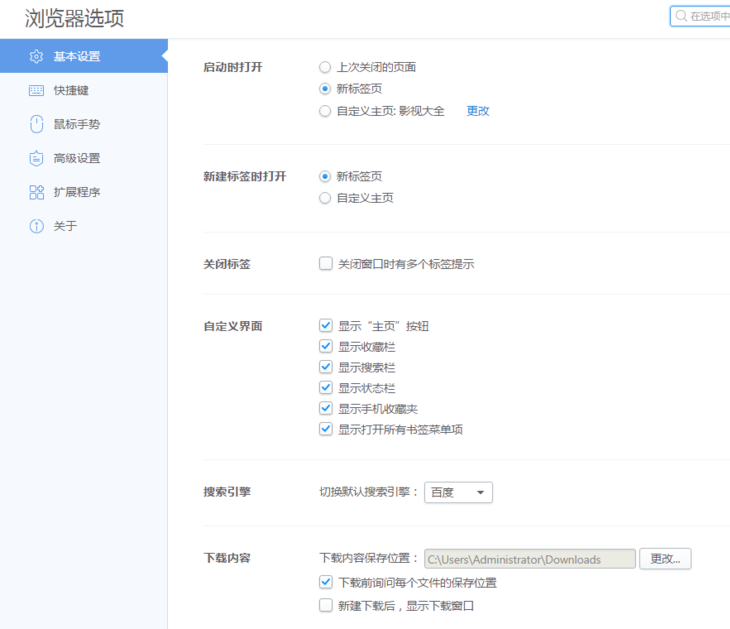Click the 关闭标签 section label

(227, 264)
